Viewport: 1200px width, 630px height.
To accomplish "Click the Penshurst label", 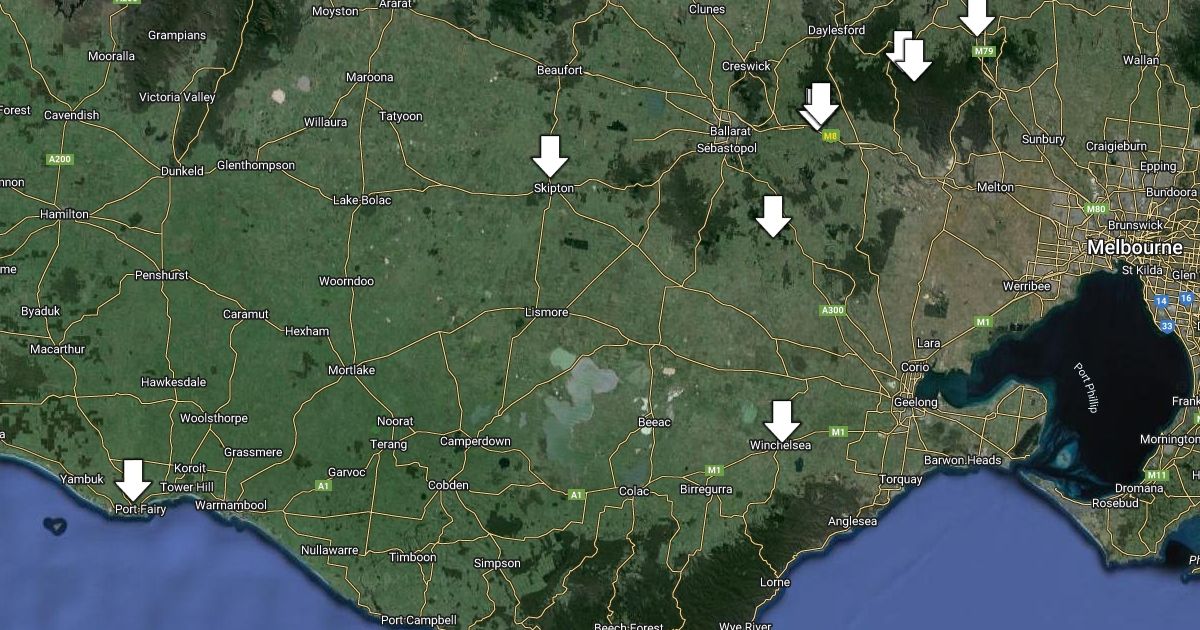I will point(161,275).
